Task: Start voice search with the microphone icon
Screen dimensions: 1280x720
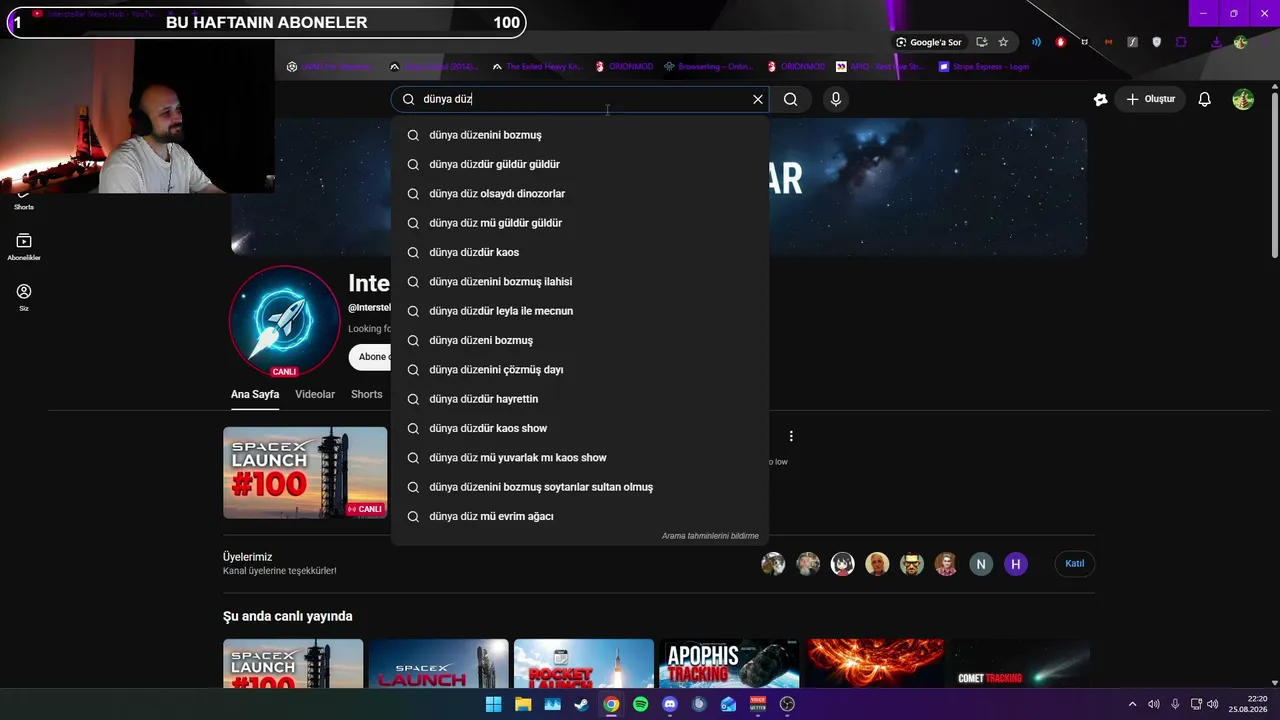Action: pyautogui.click(x=836, y=99)
